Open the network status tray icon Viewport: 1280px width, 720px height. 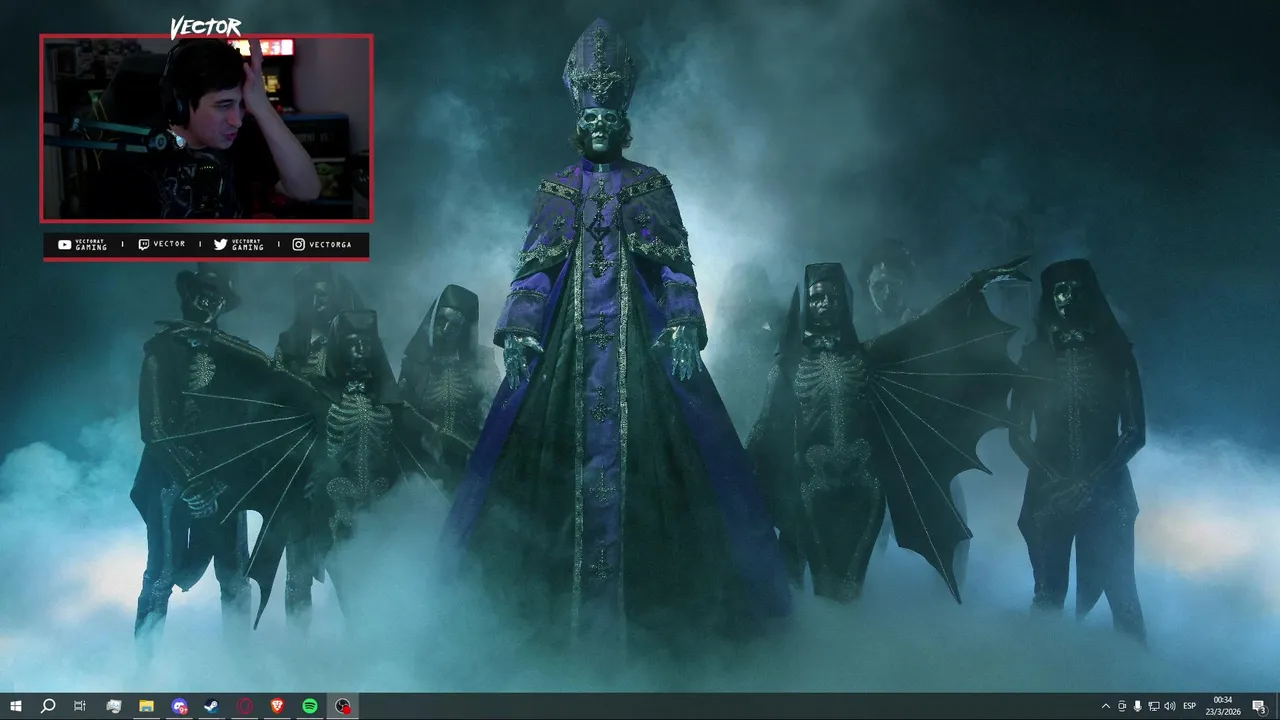tap(1154, 706)
